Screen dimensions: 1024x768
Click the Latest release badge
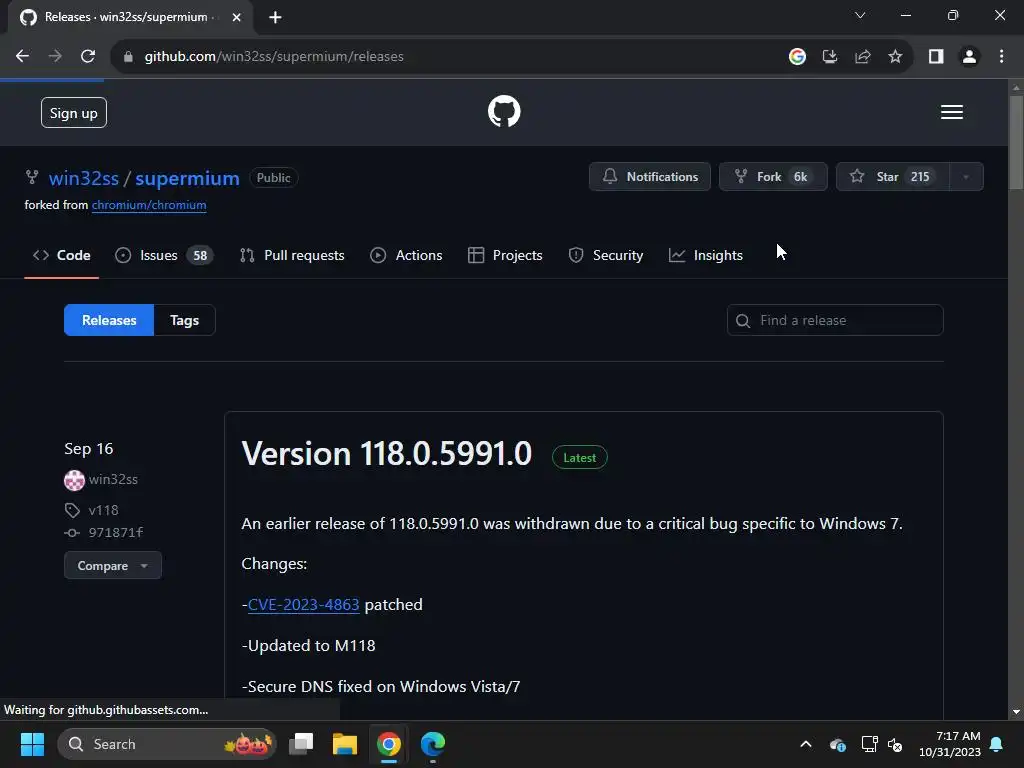[x=579, y=458]
